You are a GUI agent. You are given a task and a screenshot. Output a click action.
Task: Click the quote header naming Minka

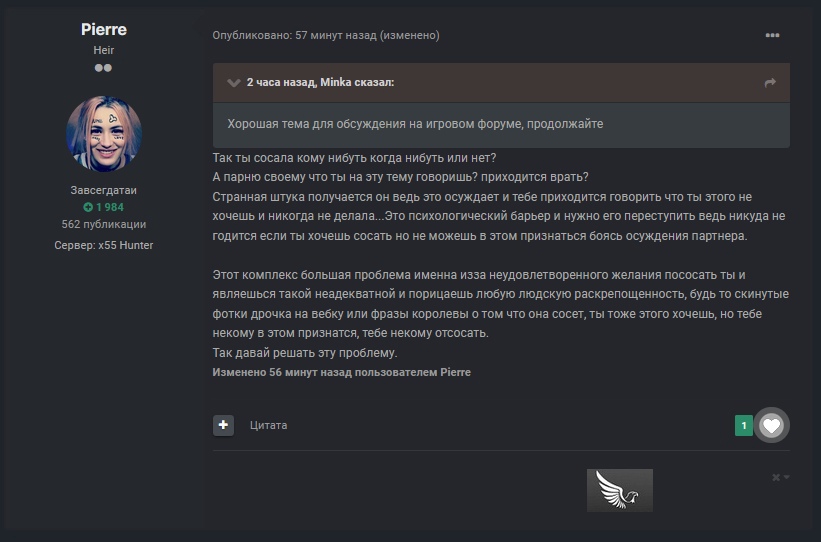[320, 82]
